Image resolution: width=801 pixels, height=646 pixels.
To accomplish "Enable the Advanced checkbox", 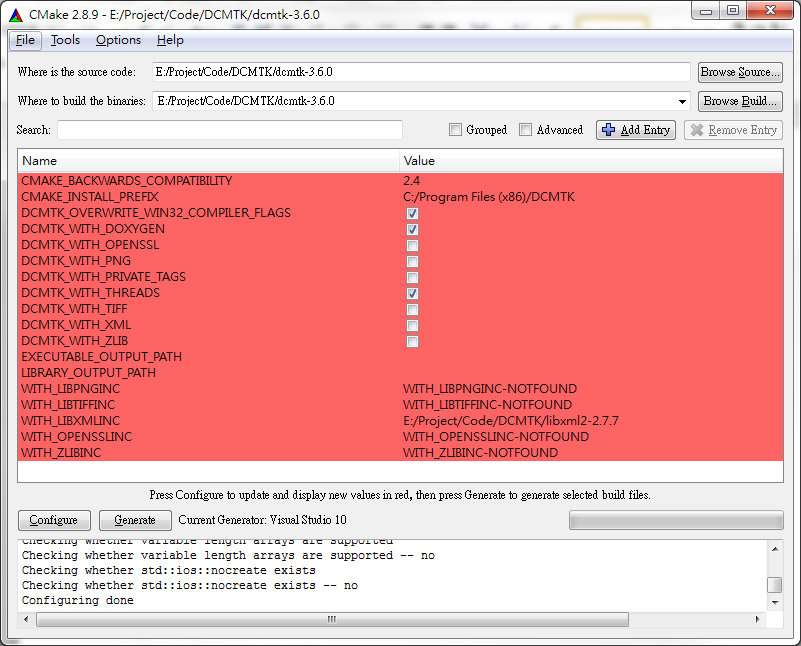I will point(525,130).
